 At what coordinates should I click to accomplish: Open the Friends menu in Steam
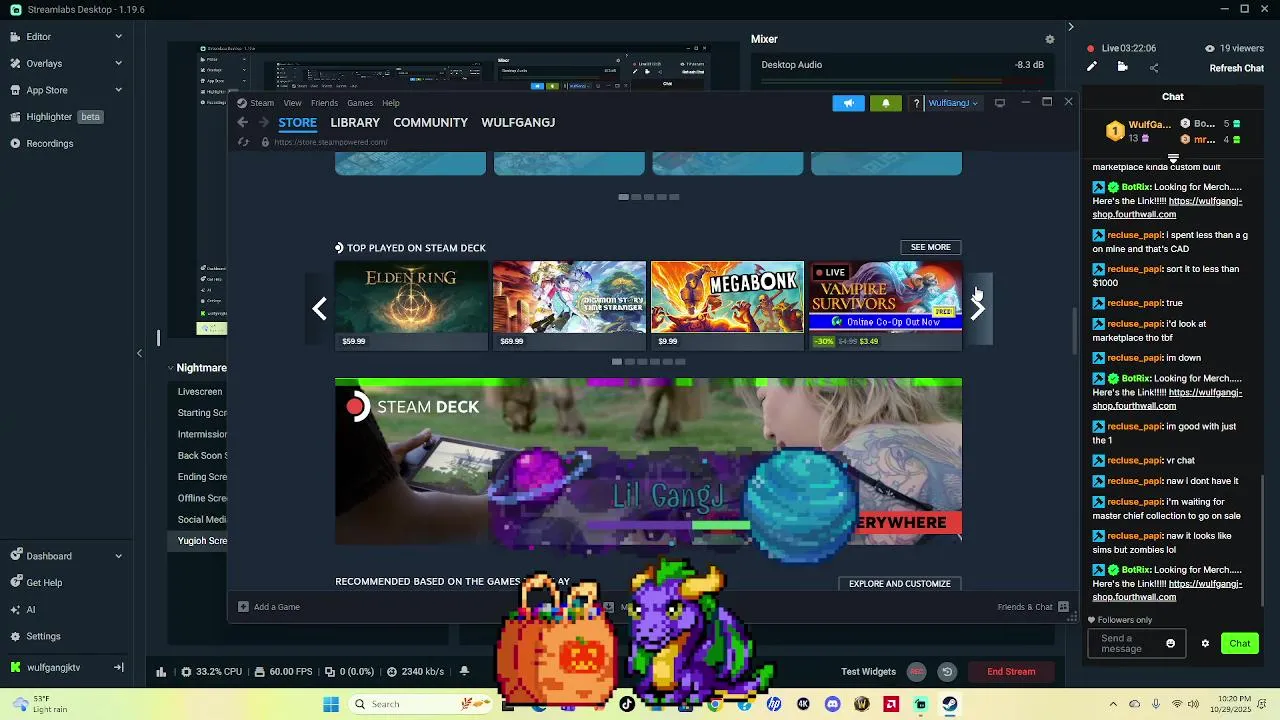coord(324,103)
